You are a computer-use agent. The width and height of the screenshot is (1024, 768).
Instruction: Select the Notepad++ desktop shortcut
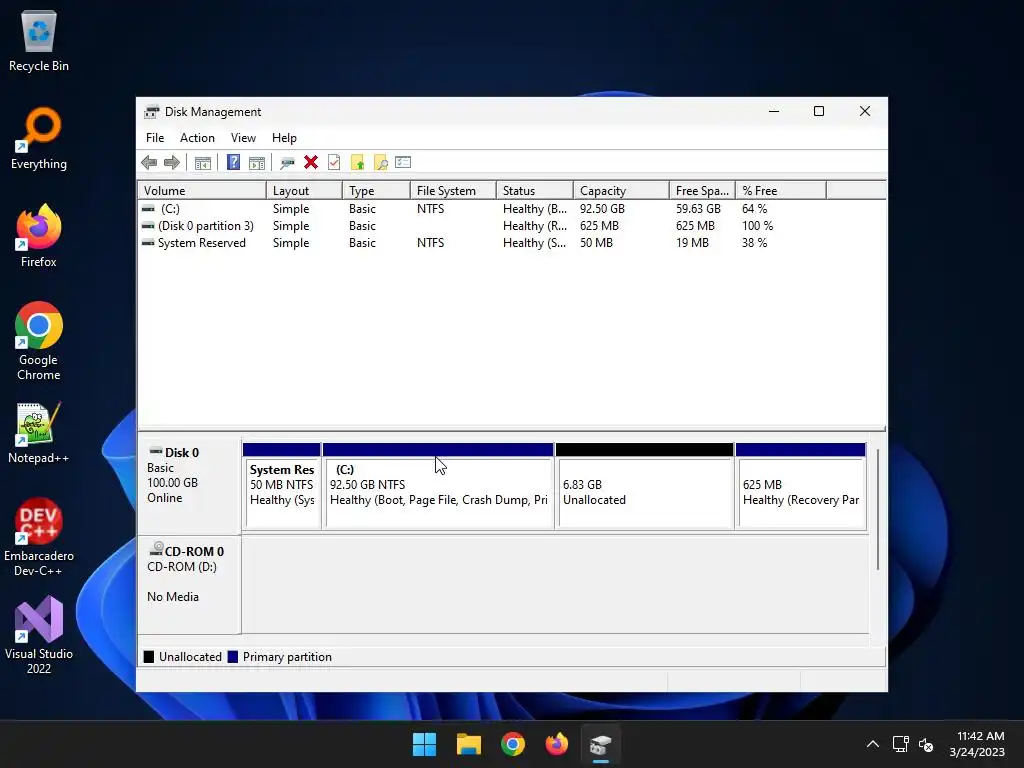(39, 433)
